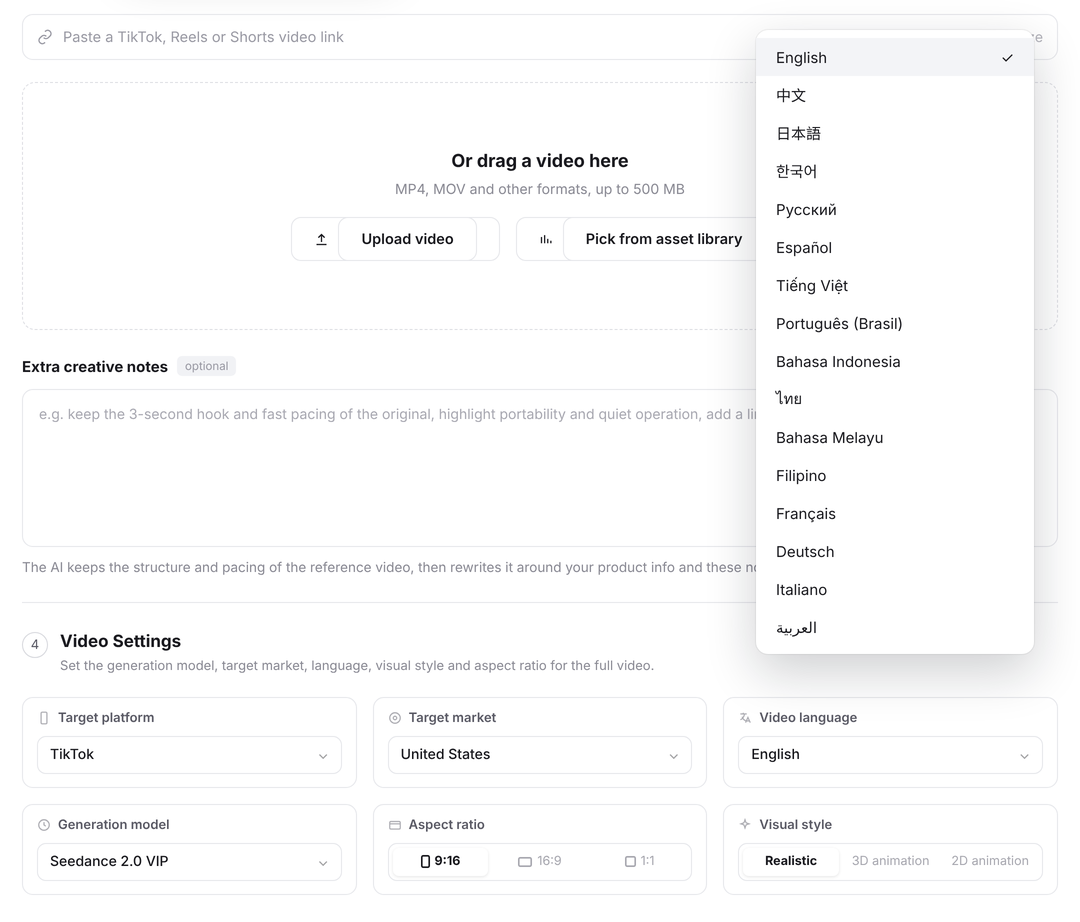Select English in the language menu

(895, 58)
